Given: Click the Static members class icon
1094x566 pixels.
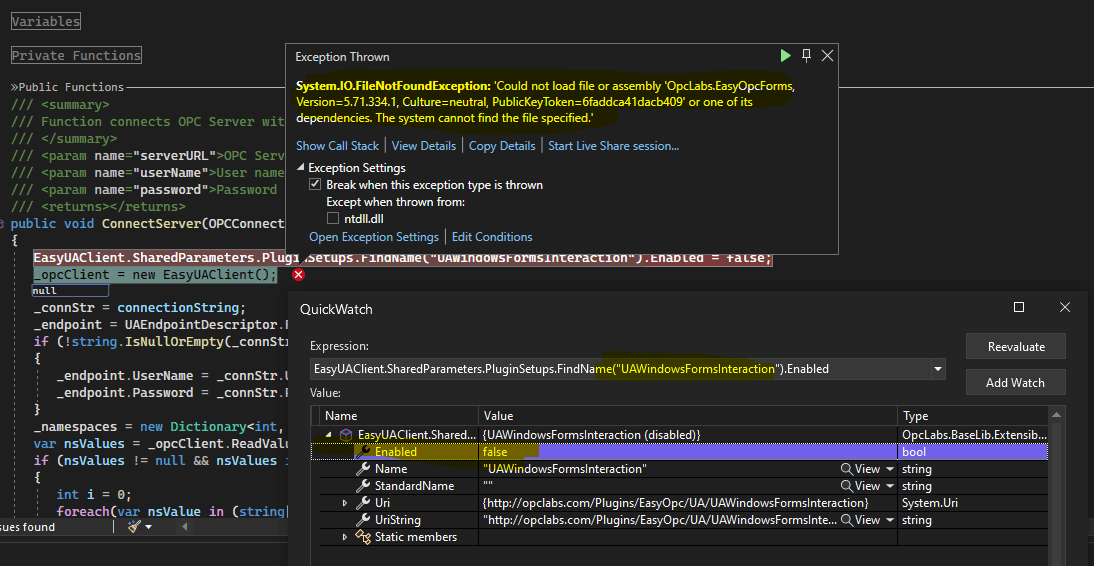Looking at the screenshot, I should click(363, 537).
